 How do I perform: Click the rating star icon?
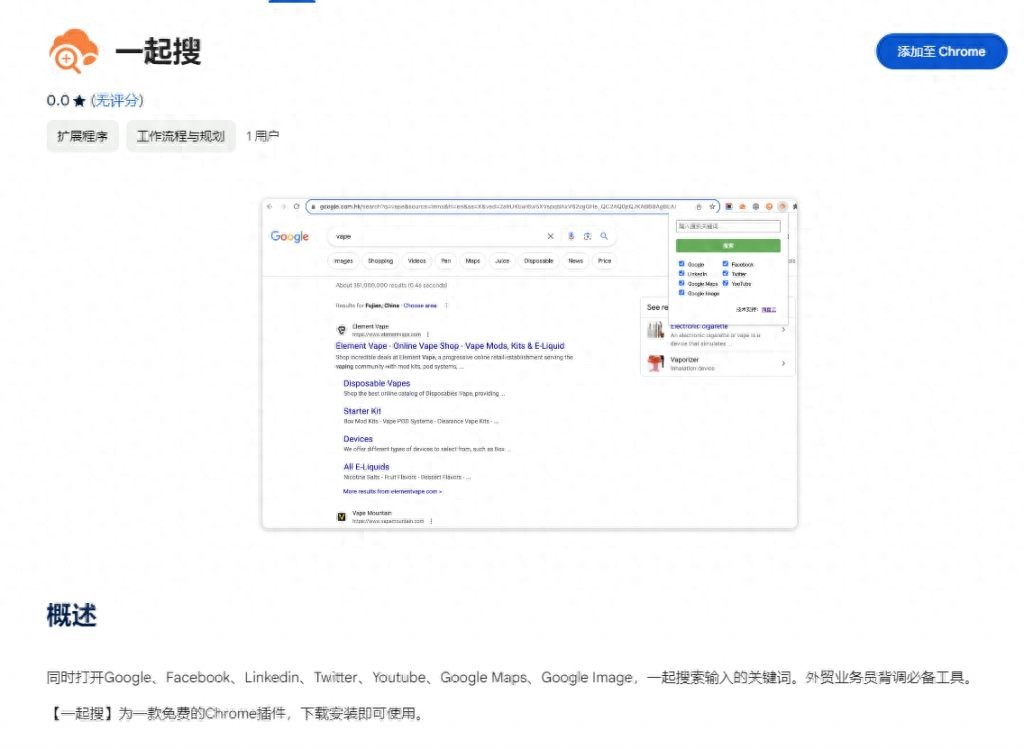(x=80, y=101)
